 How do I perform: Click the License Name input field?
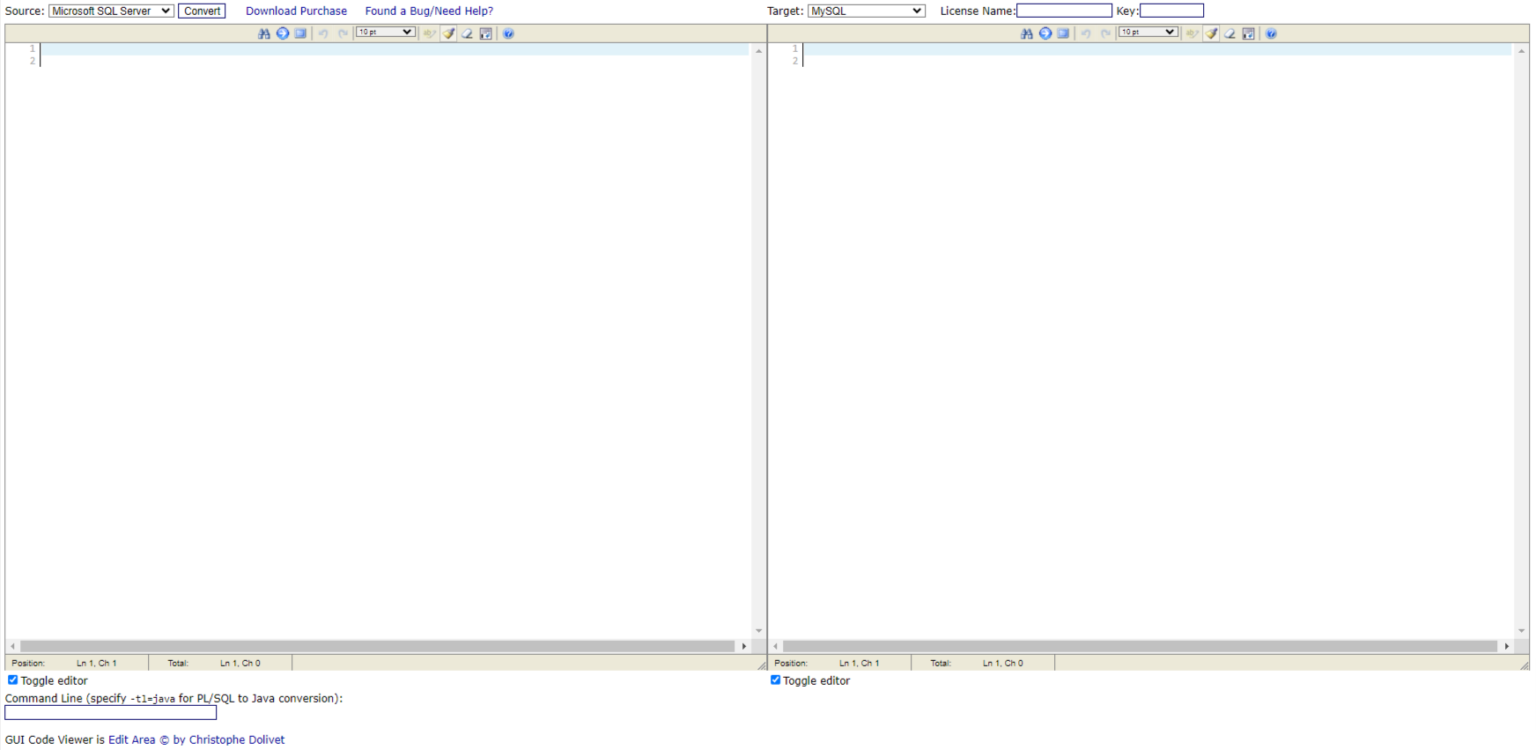(x=1064, y=11)
